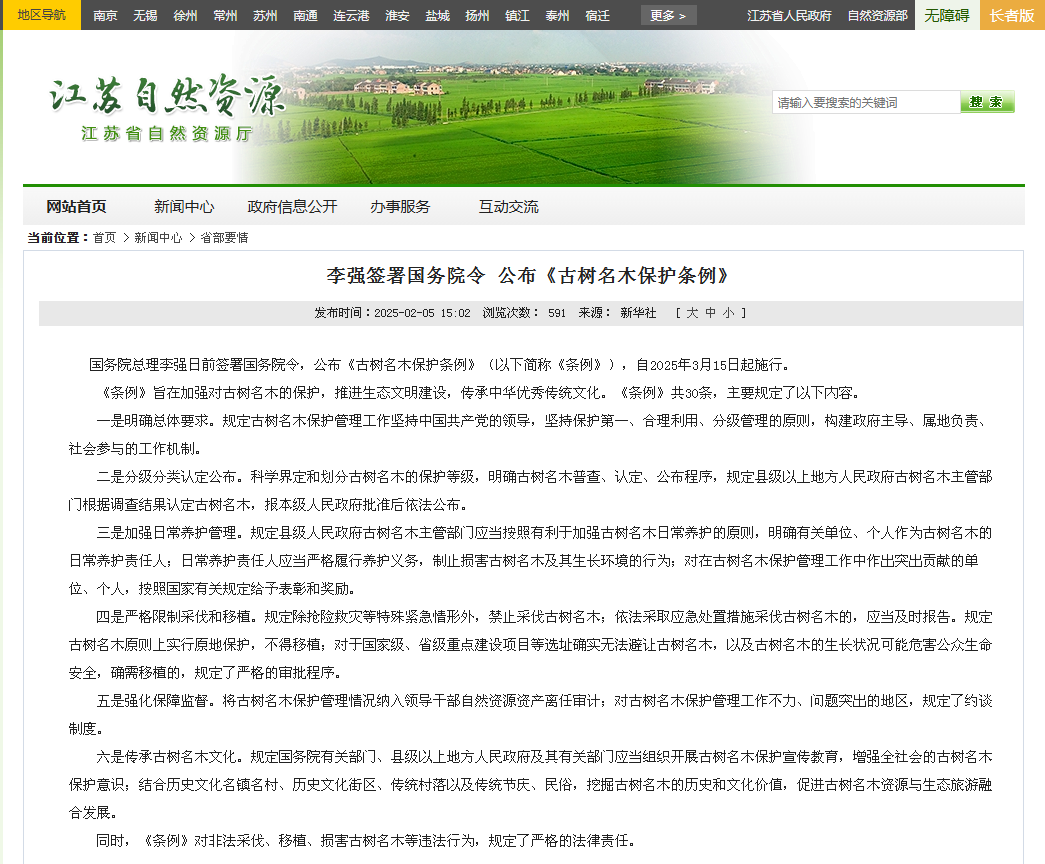Click the paragraph starting 四是严格限制采伐和移植

click(x=530, y=645)
